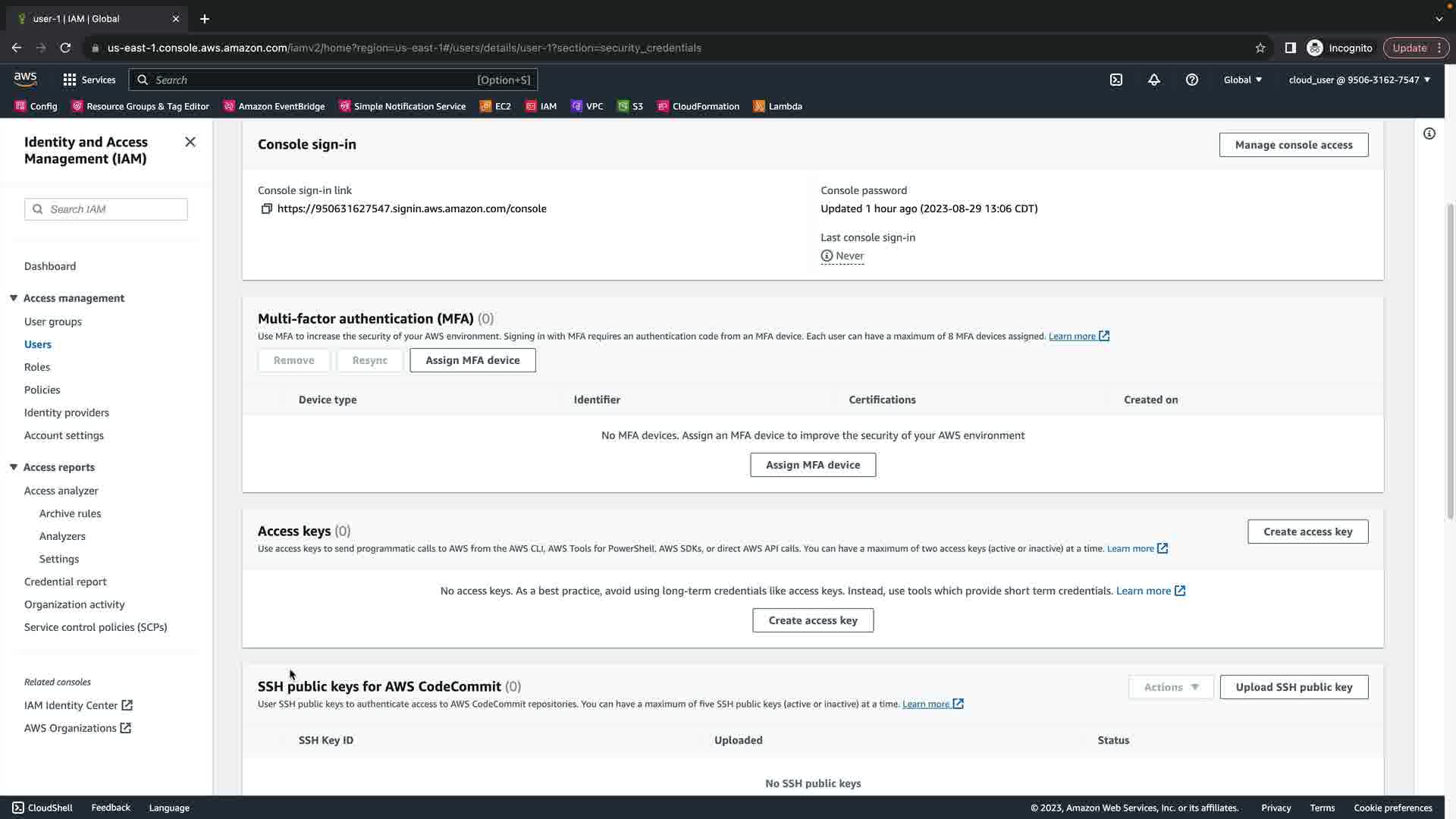Bookmark this page with the star icon
Image resolution: width=1456 pixels, height=819 pixels.
point(1260,48)
